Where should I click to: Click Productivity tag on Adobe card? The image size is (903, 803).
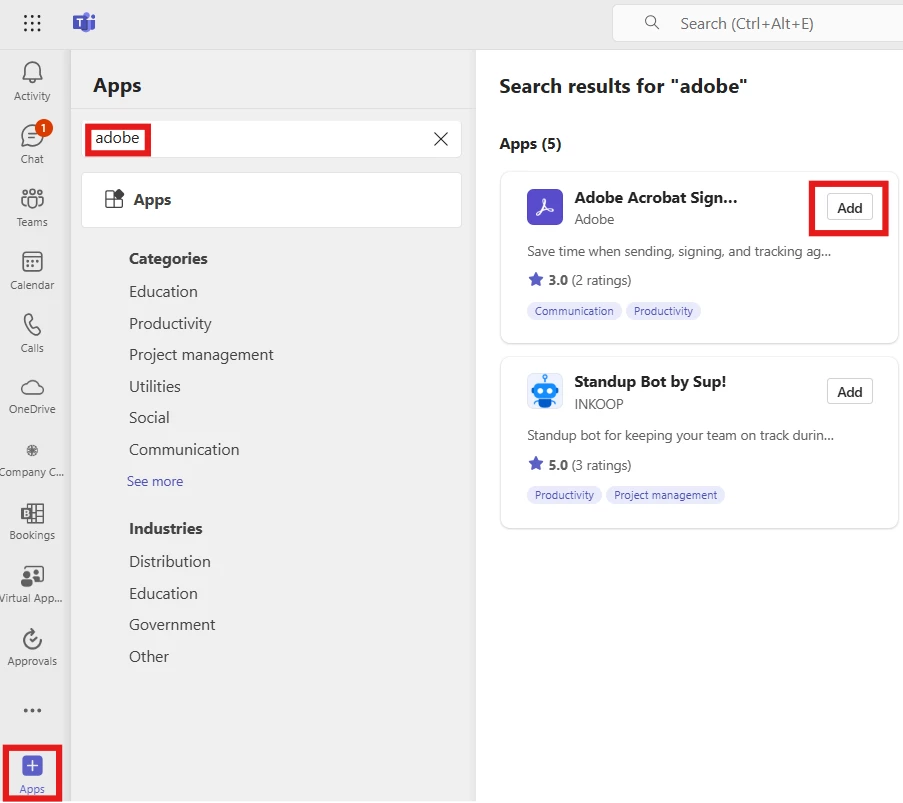663,311
